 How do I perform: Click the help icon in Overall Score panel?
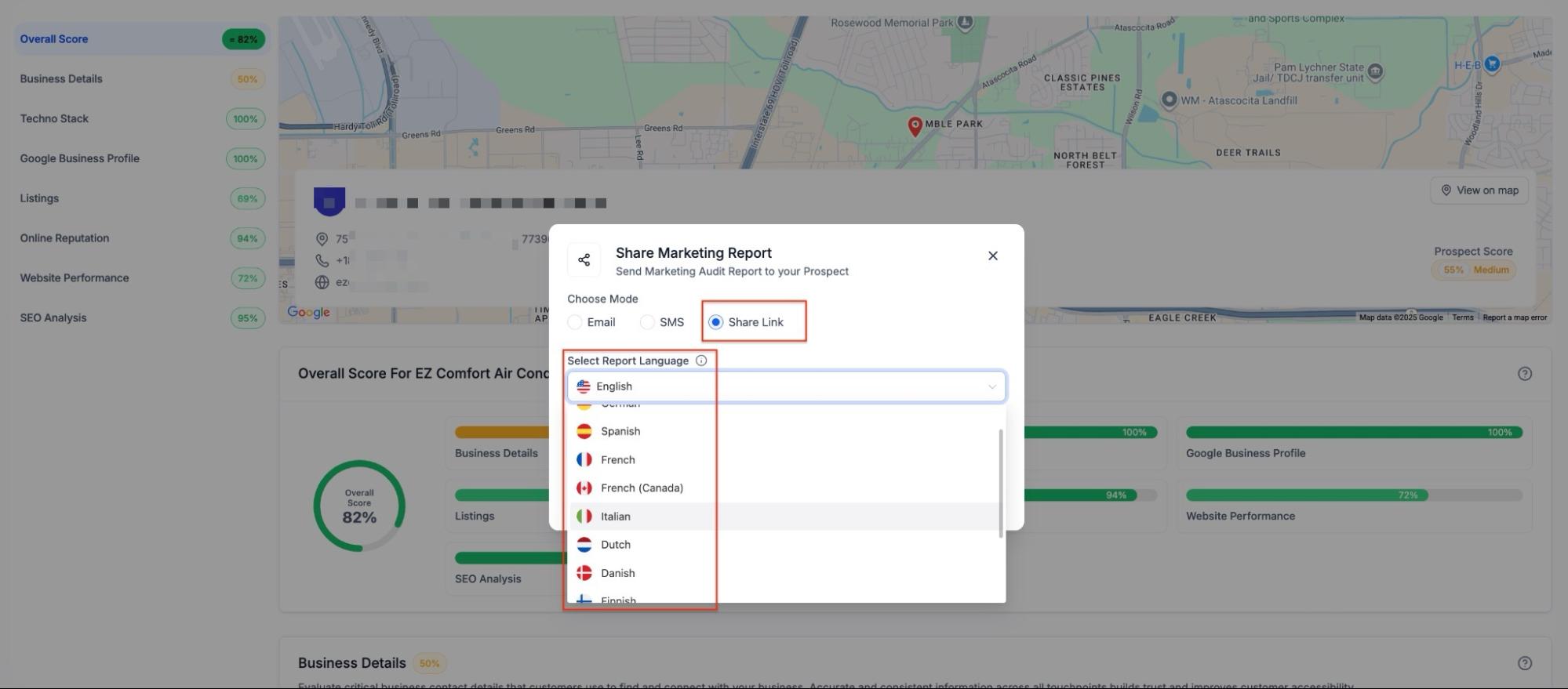[x=1524, y=374]
